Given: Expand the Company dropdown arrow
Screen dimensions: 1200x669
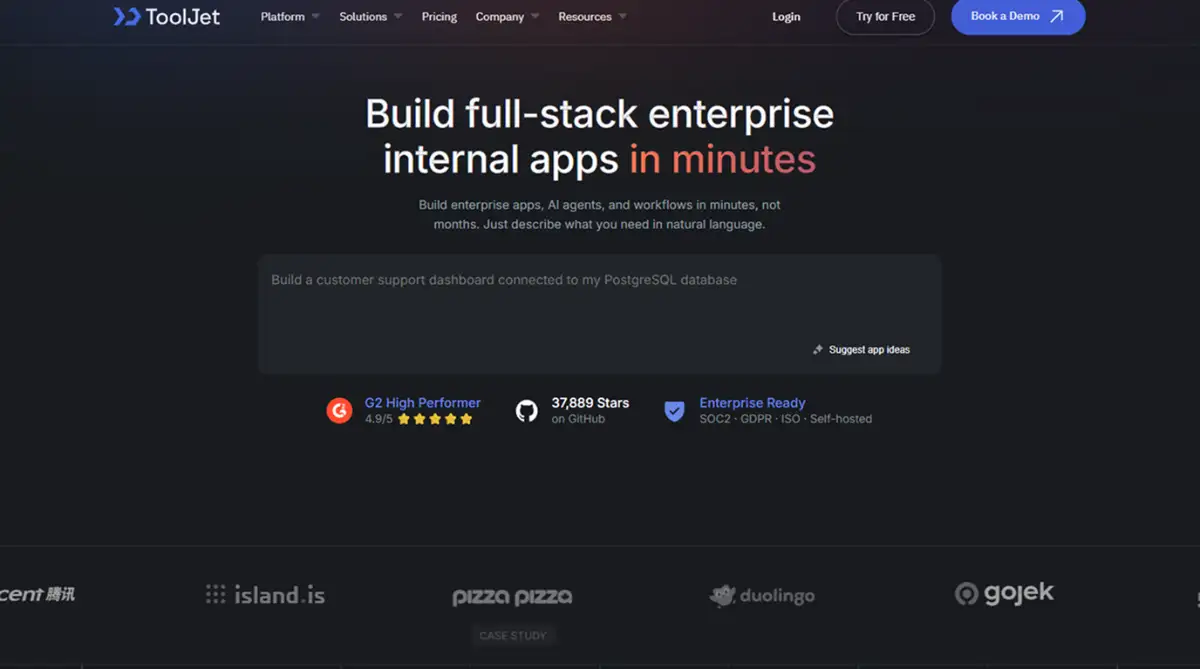Looking at the screenshot, I should coord(535,17).
